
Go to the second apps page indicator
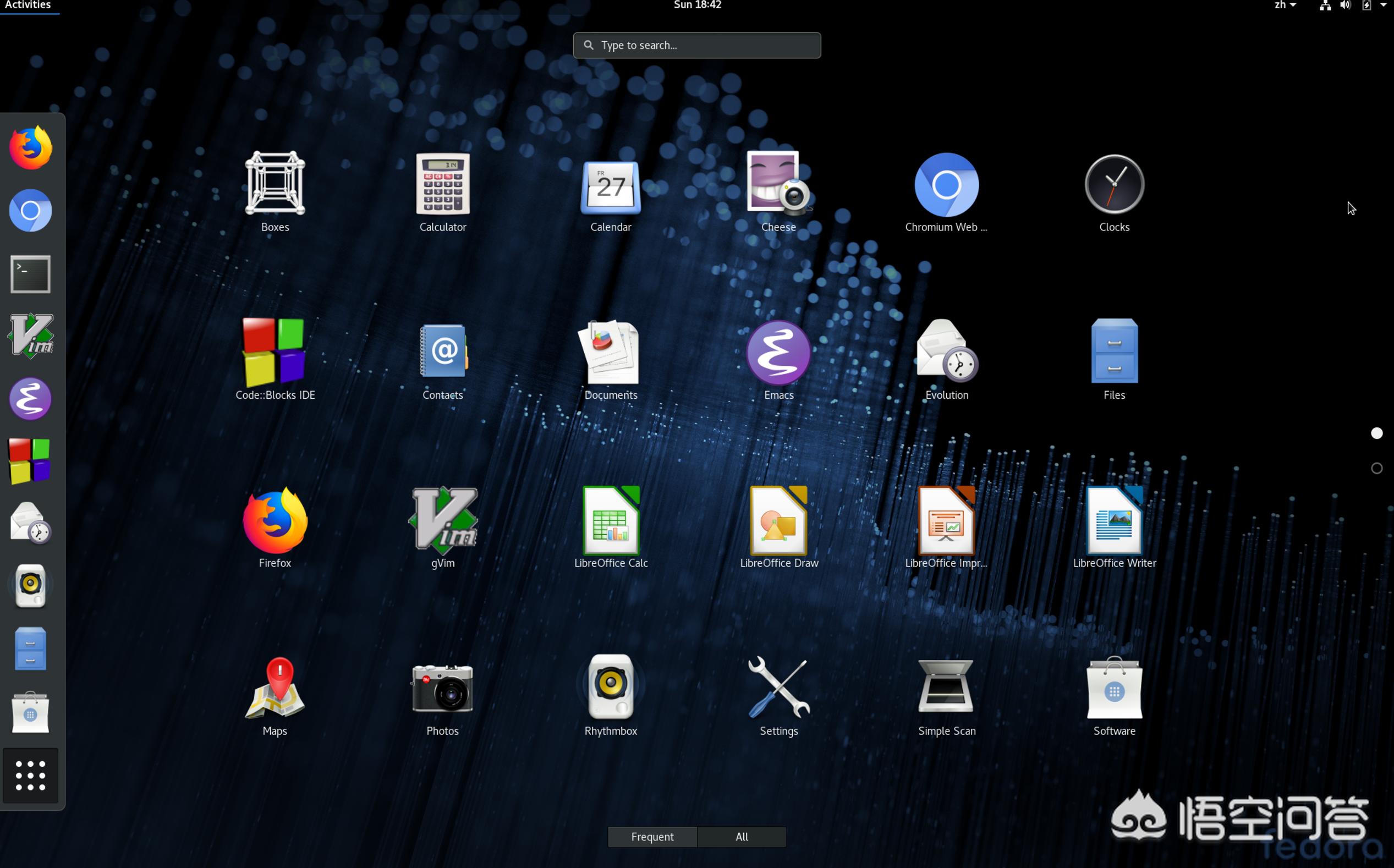1377,469
